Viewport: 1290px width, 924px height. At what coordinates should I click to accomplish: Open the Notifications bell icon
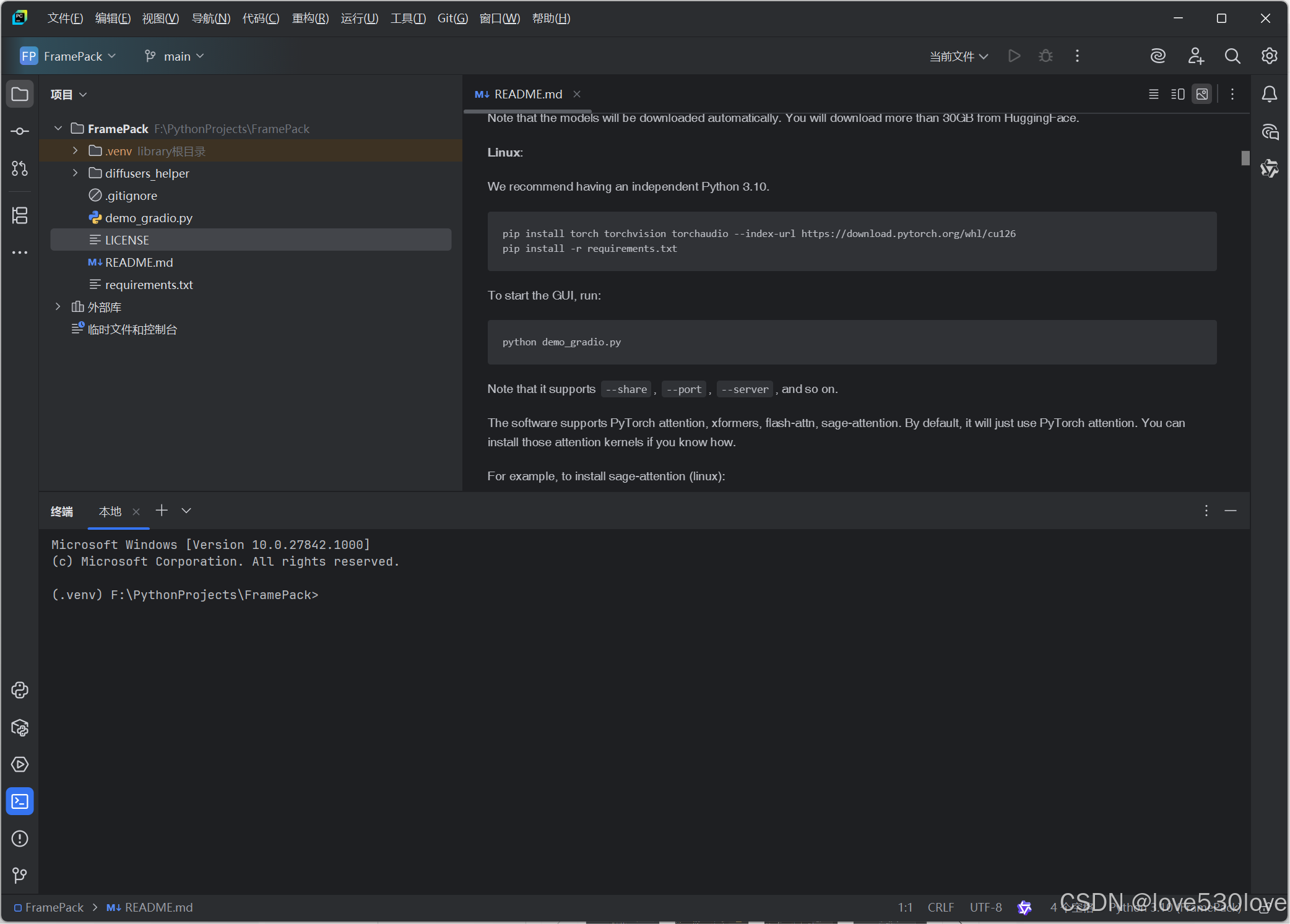1269,94
